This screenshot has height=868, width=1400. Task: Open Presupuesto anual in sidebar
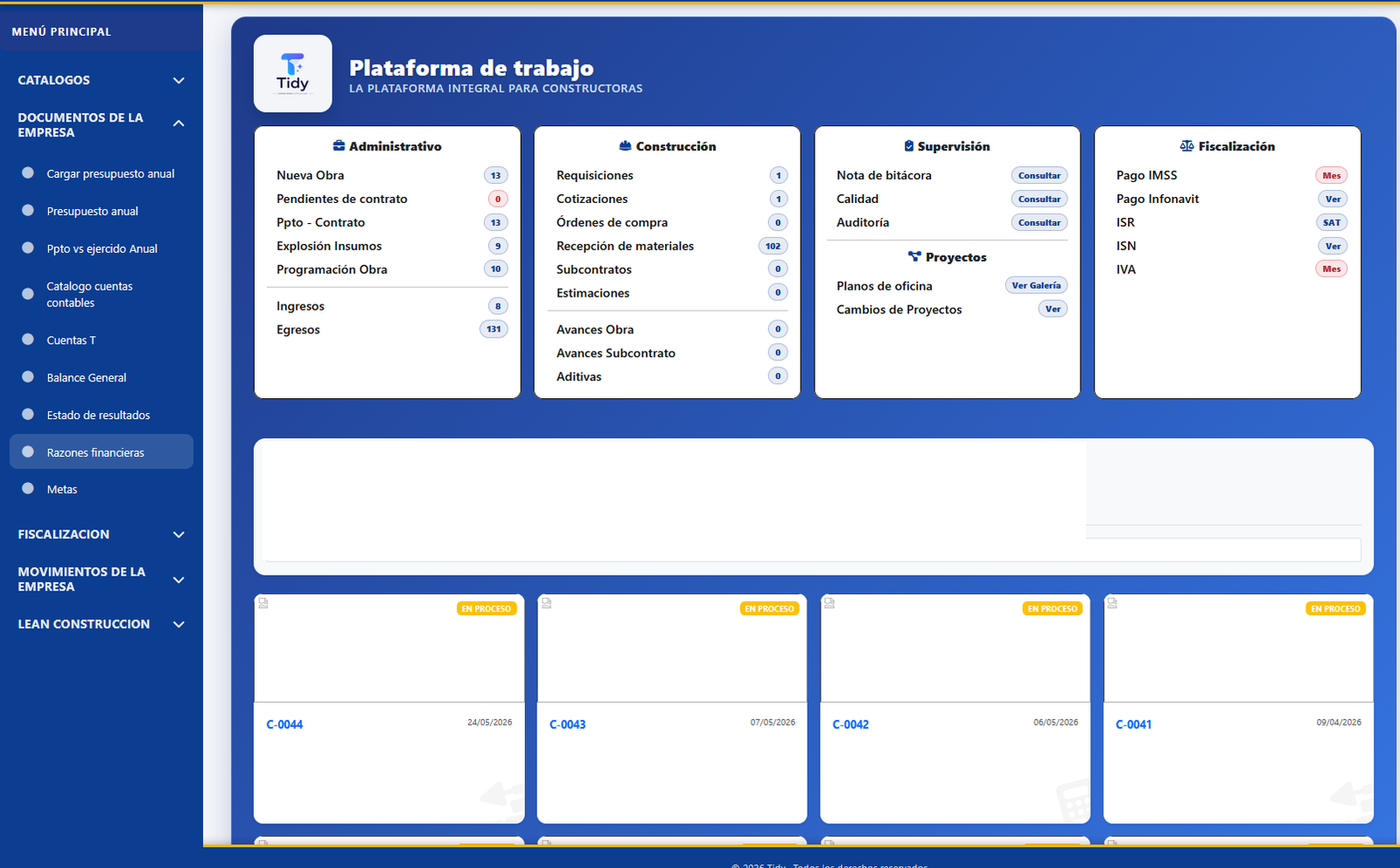101,211
